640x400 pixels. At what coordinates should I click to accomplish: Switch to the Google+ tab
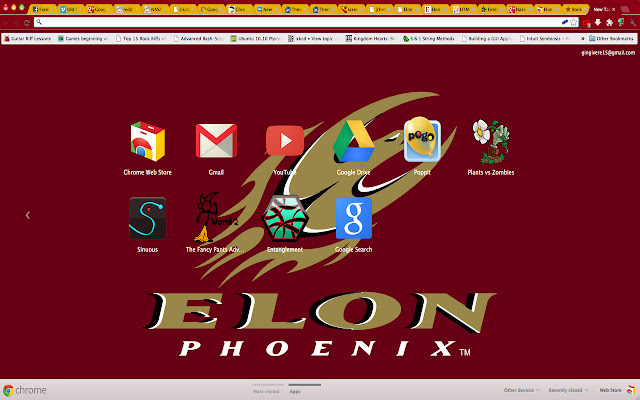tap(98, 9)
